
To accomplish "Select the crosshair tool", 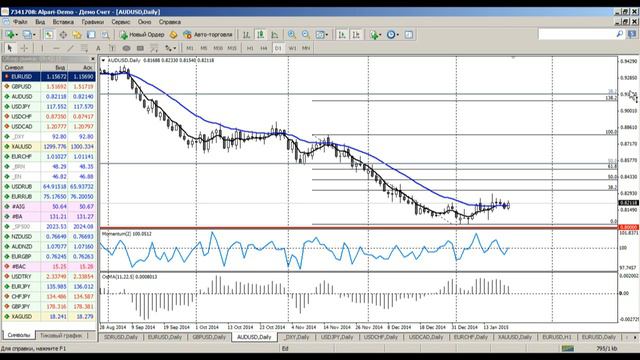I will pyautogui.click(x=24, y=48).
